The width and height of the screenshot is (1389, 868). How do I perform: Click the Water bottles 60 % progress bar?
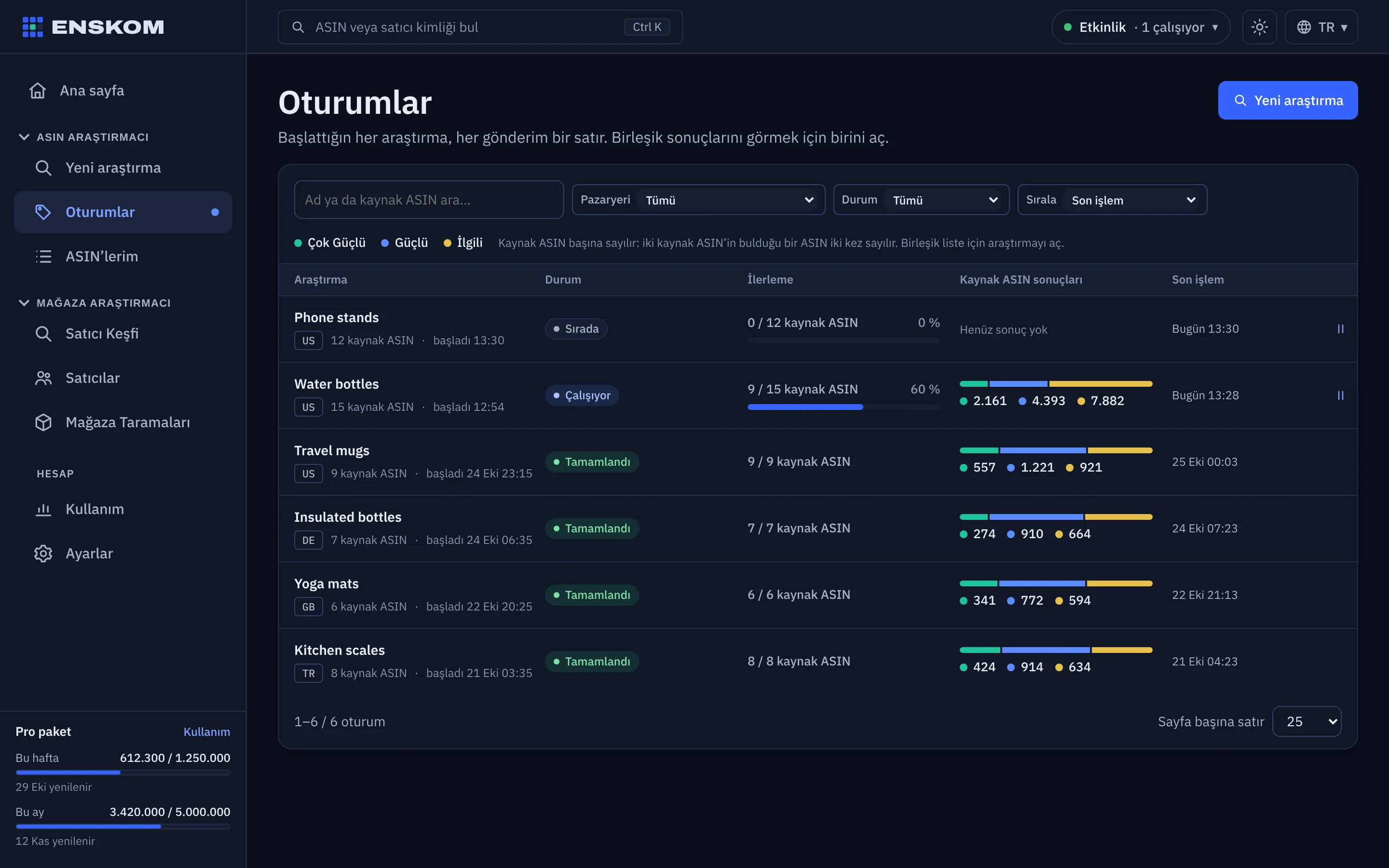(x=844, y=407)
